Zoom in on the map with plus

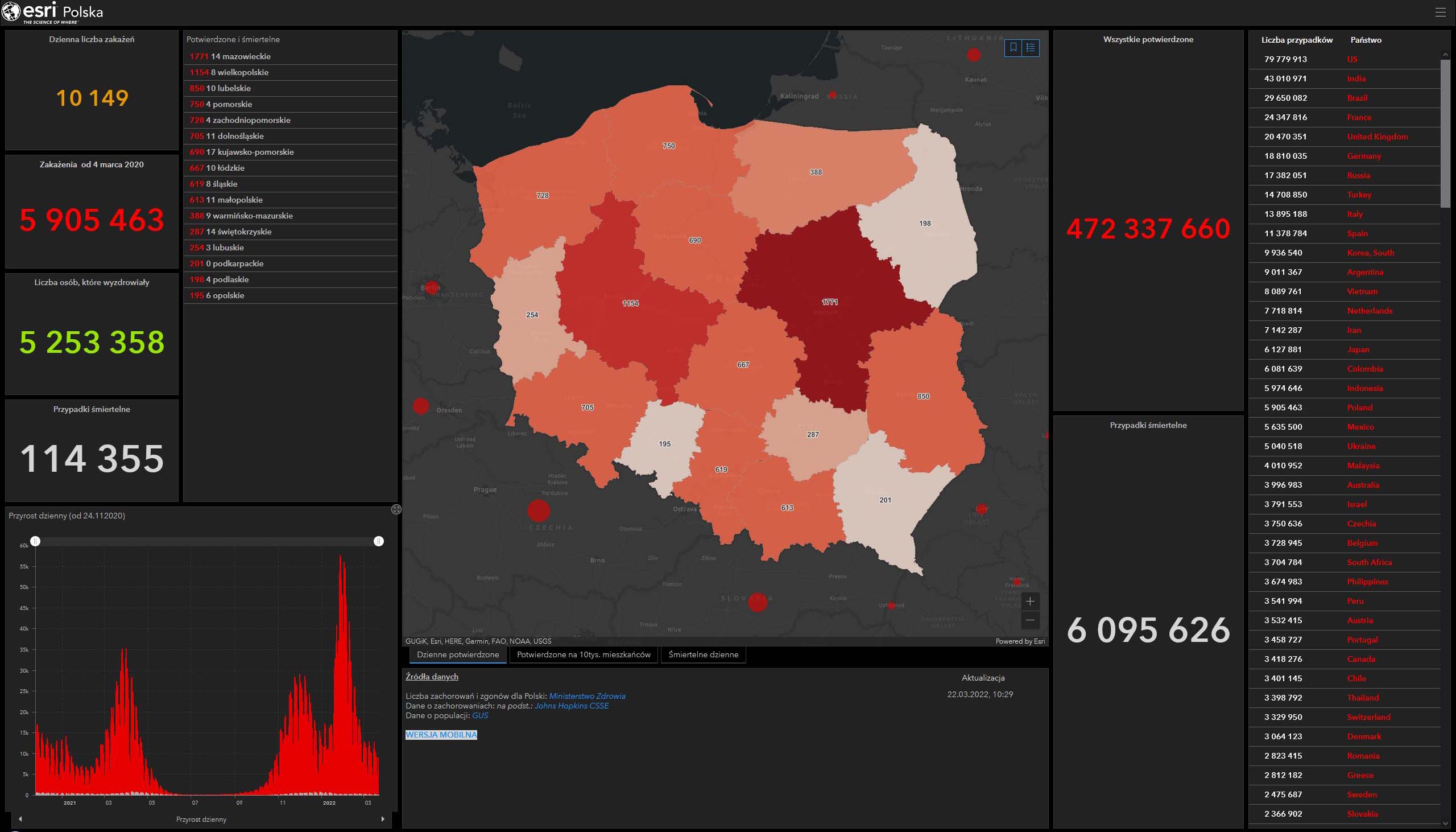[1030, 601]
